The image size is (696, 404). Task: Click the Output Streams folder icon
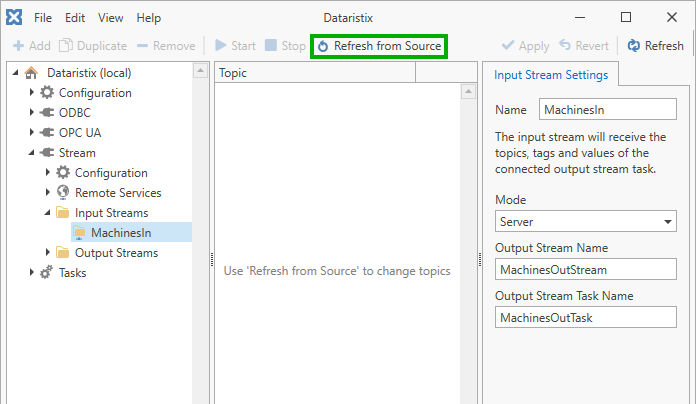[x=63, y=252]
